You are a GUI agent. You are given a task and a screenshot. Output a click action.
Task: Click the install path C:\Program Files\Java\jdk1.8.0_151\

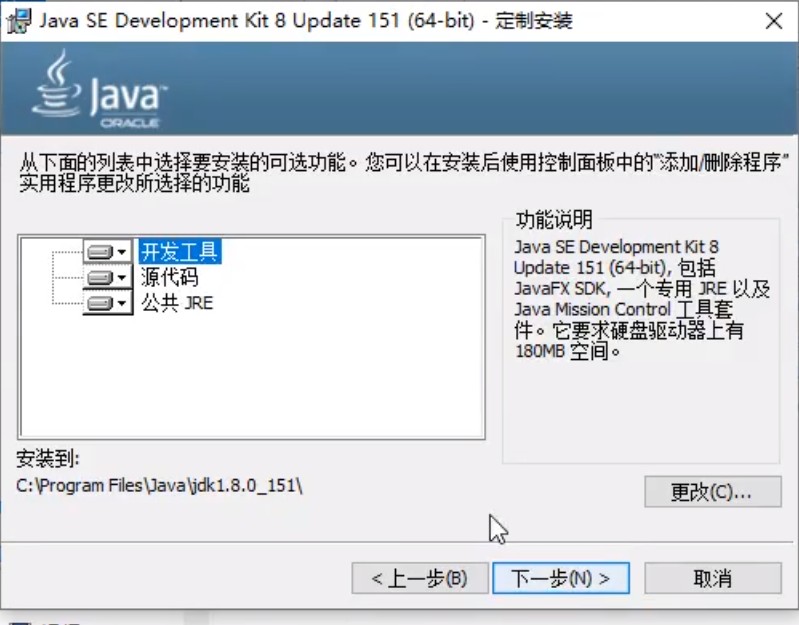(x=159, y=485)
